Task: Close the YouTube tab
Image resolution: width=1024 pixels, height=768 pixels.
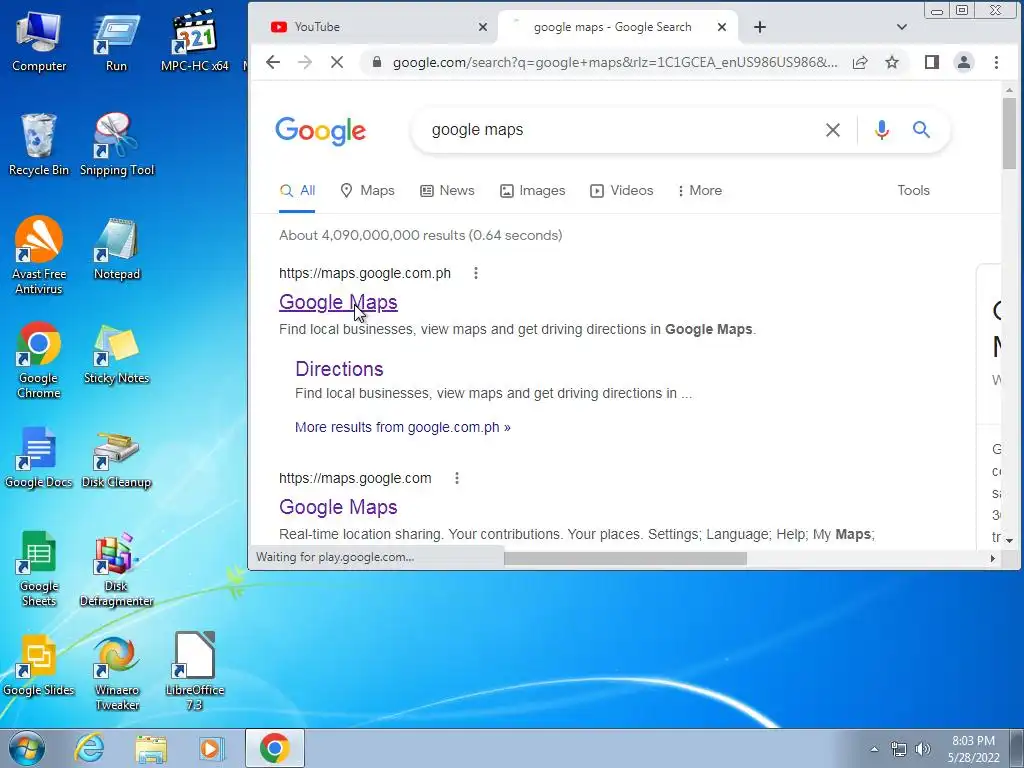Action: pos(483,27)
